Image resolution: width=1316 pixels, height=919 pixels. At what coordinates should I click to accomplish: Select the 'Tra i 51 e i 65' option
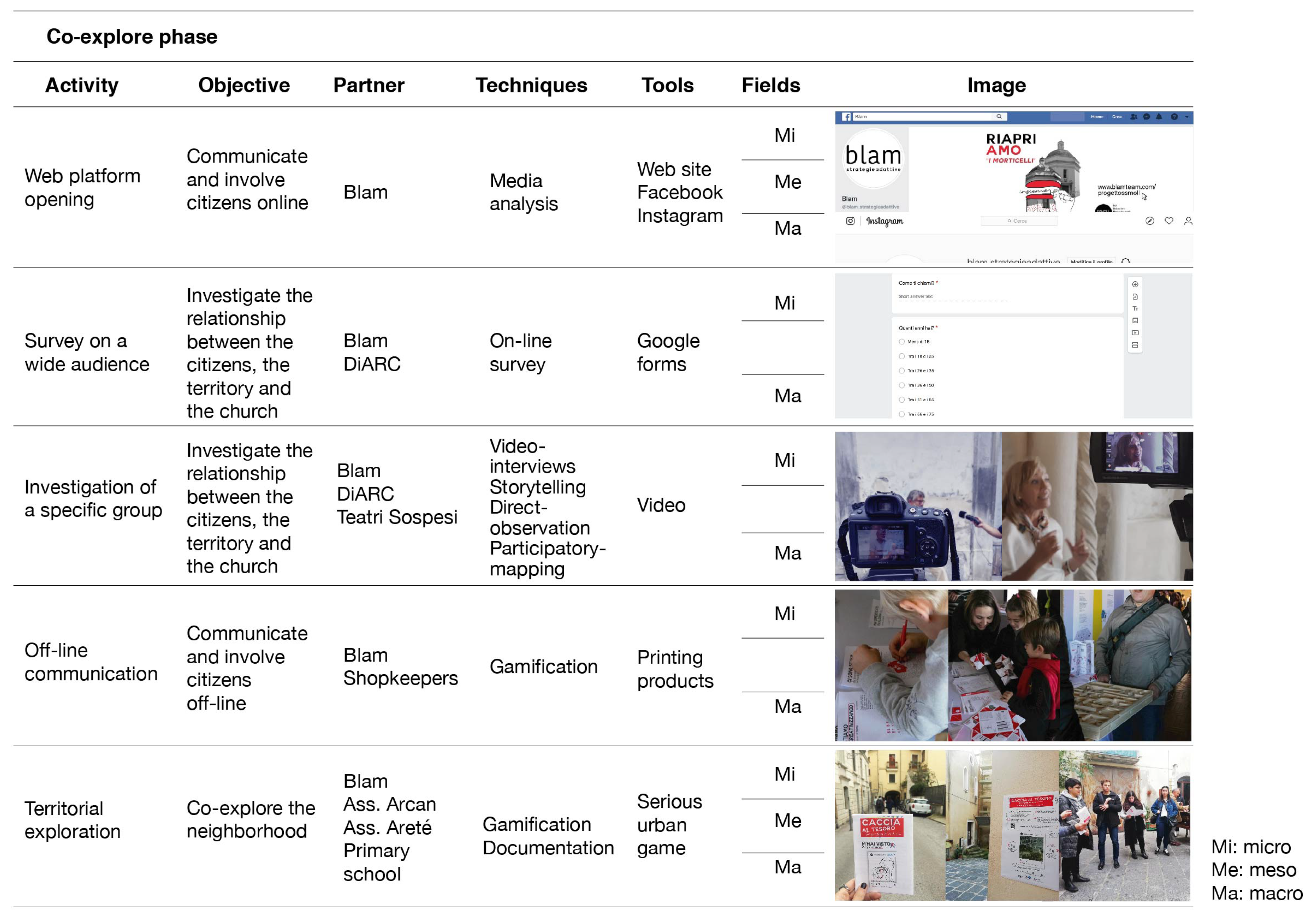pyautogui.click(x=902, y=400)
